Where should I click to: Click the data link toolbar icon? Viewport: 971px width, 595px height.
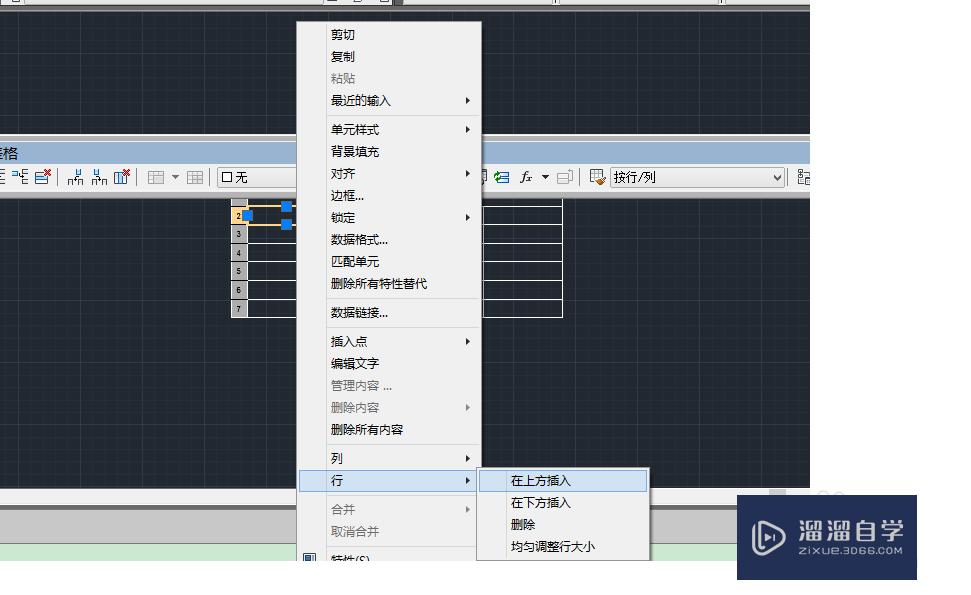pyautogui.click(x=502, y=177)
